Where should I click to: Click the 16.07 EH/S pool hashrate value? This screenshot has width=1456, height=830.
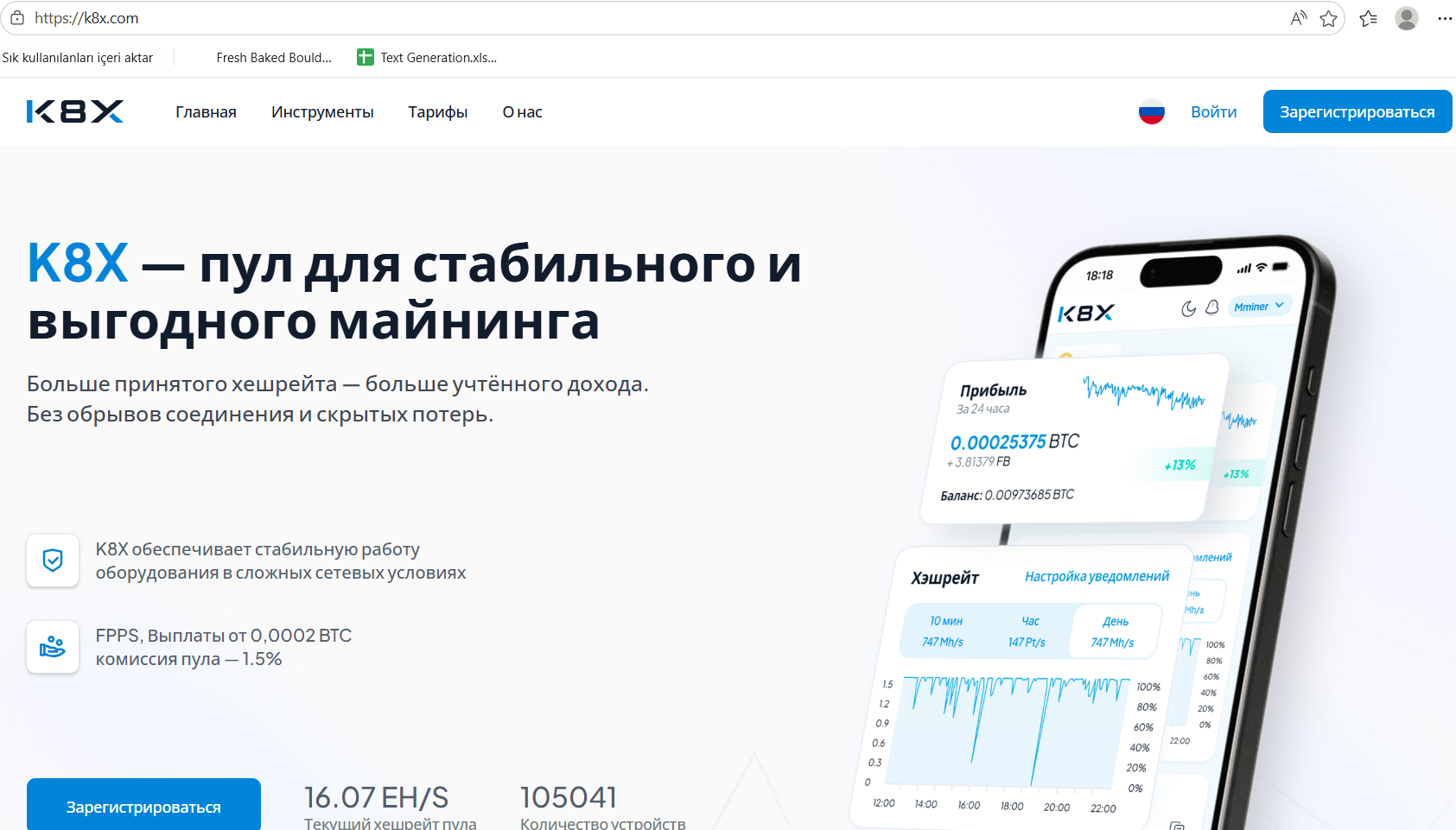point(377,797)
